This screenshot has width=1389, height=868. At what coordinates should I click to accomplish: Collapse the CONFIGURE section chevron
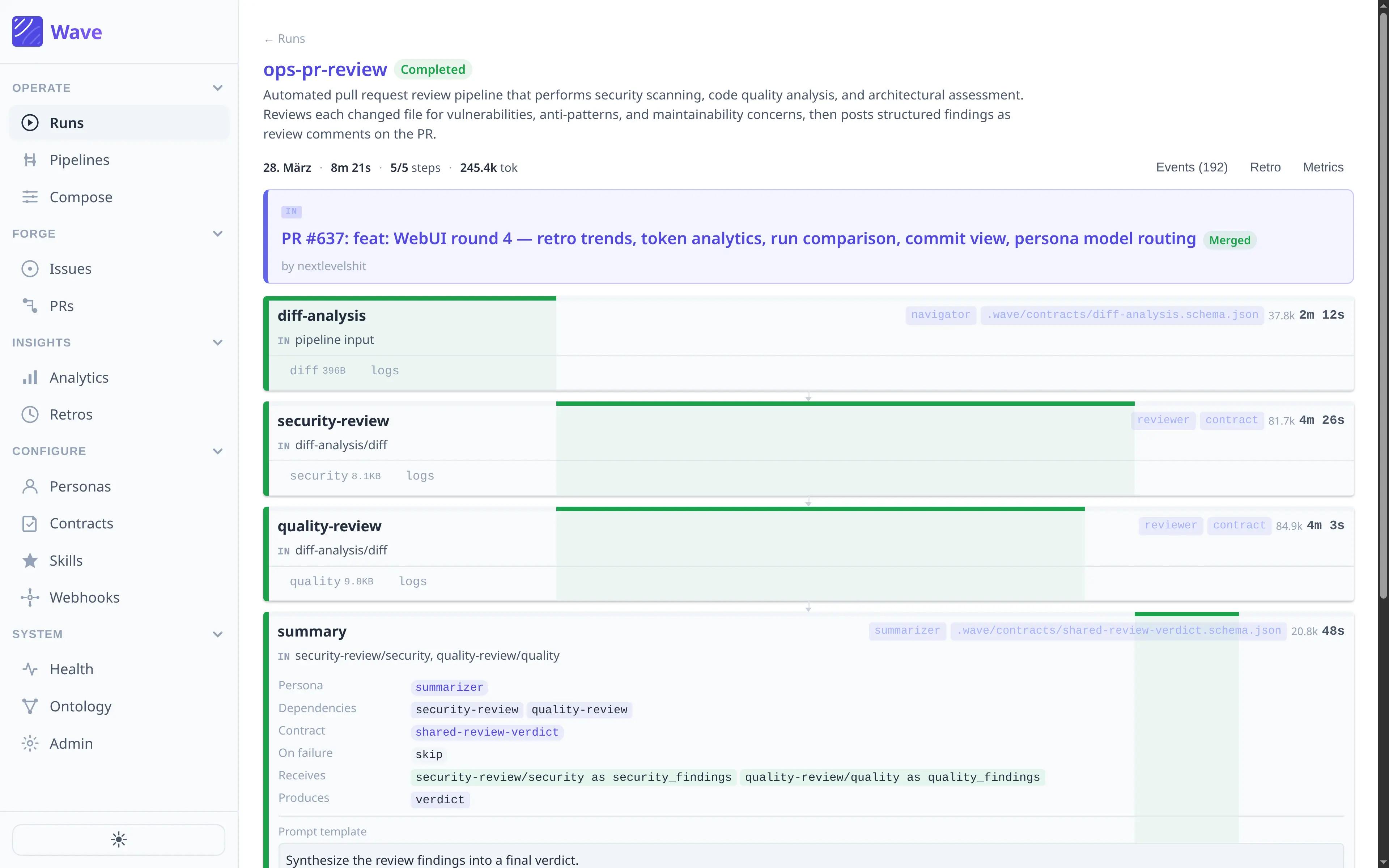point(217,451)
